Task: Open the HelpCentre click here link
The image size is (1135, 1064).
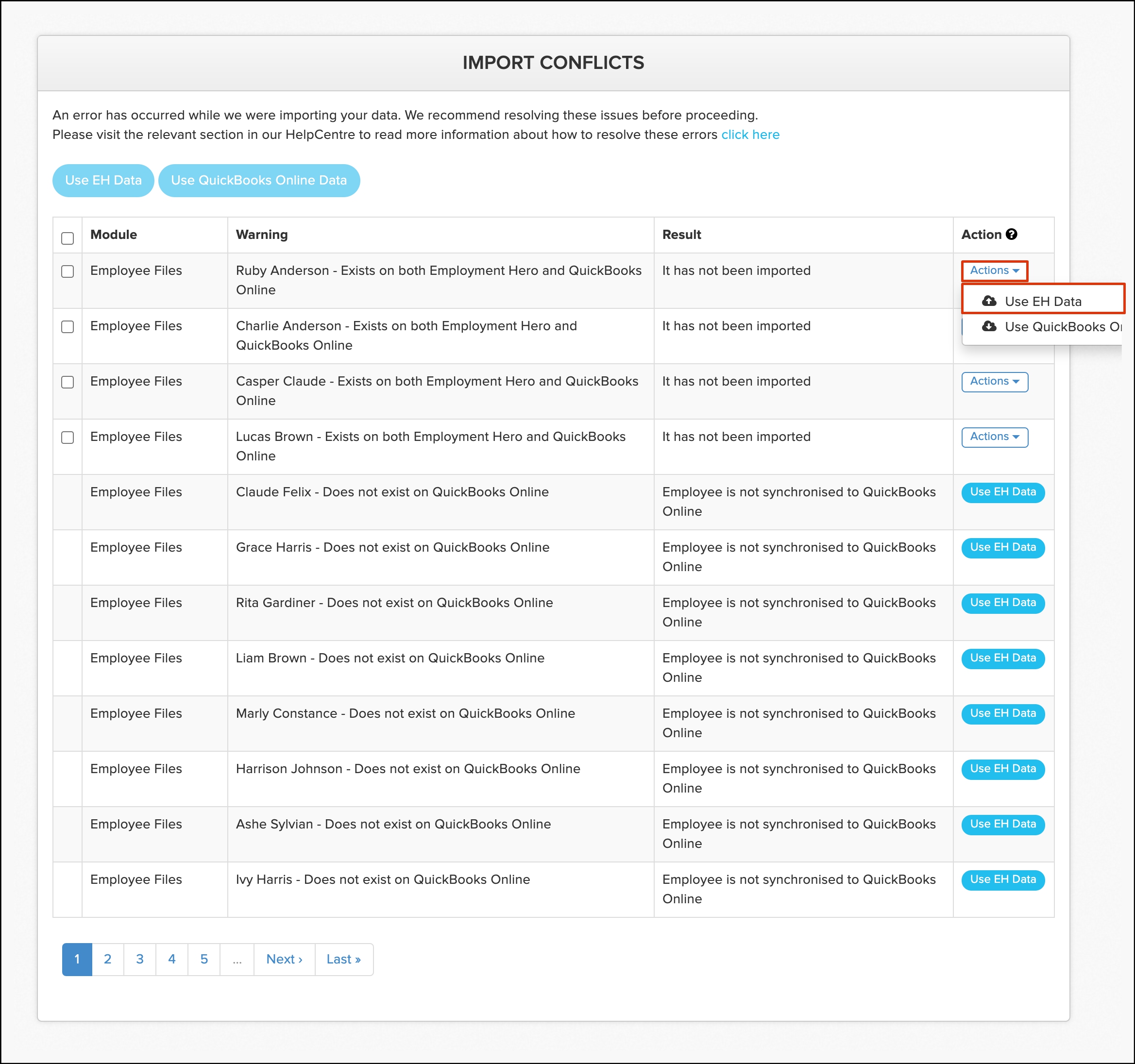Action: pos(750,135)
